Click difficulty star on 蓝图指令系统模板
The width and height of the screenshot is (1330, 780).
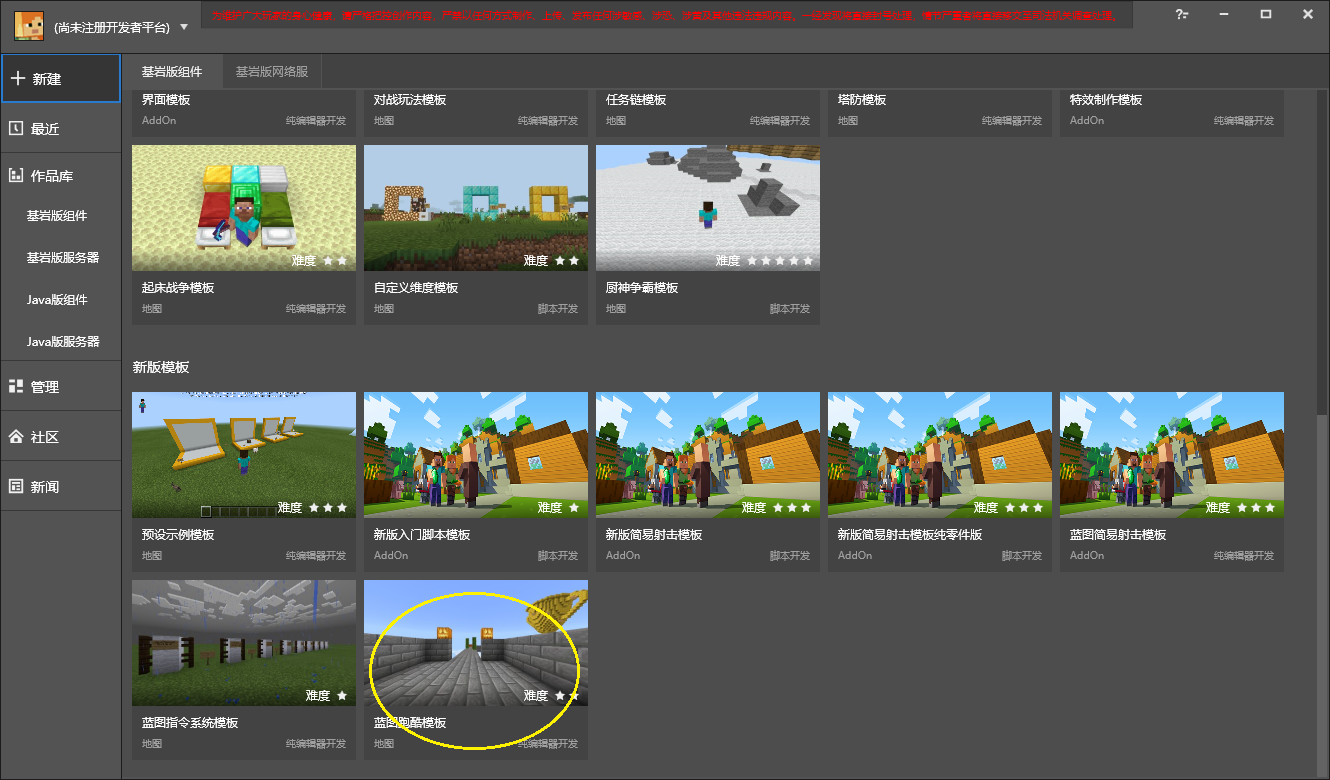coord(342,696)
